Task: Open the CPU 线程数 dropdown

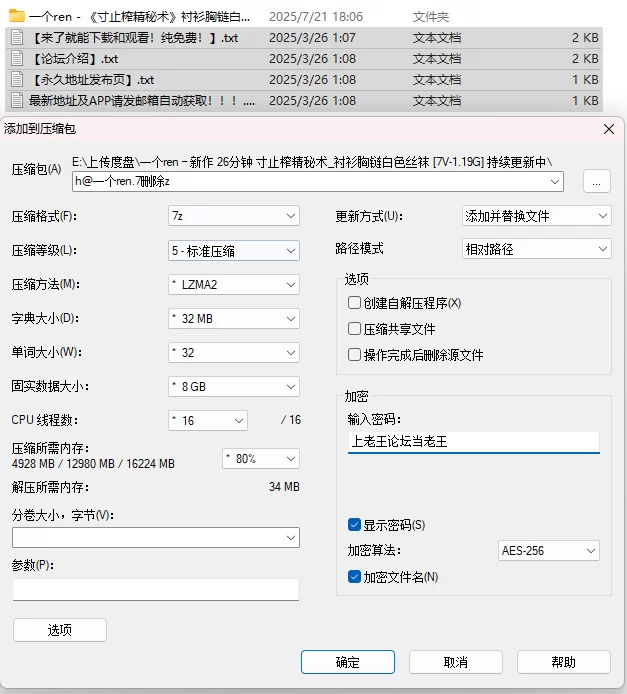Action: (208, 420)
